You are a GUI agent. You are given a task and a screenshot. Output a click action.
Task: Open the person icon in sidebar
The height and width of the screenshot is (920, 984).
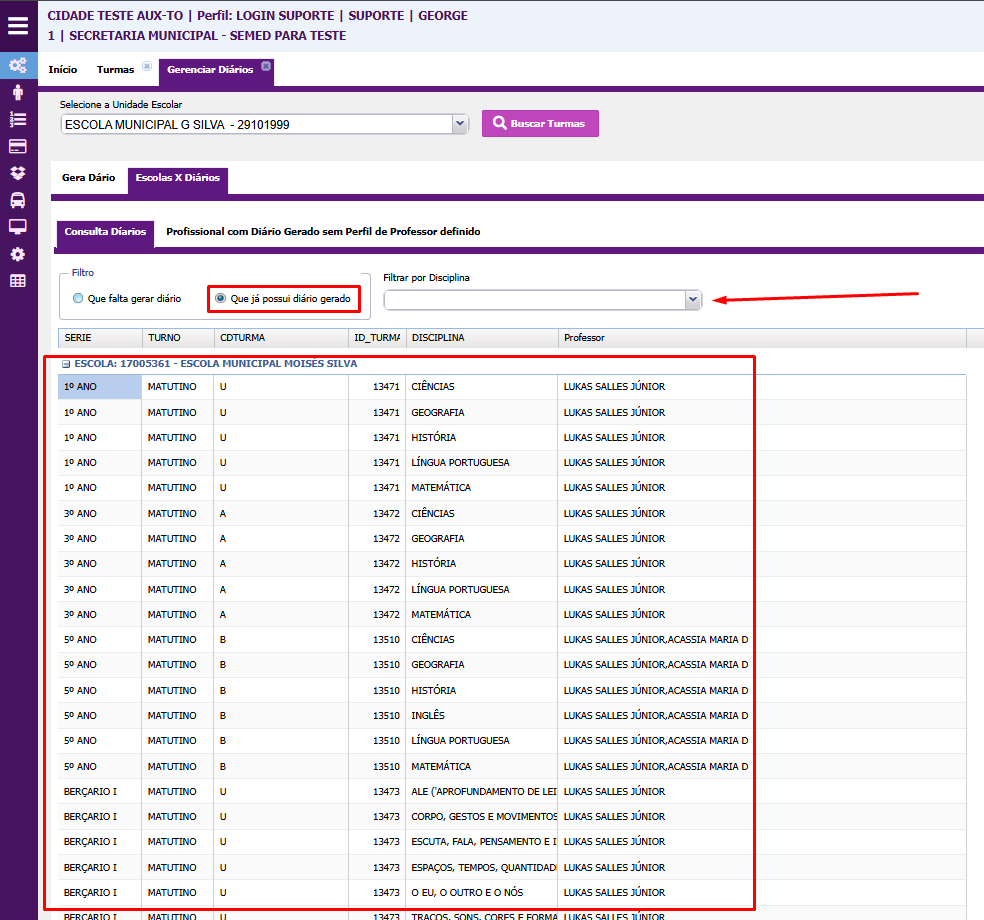point(18,93)
